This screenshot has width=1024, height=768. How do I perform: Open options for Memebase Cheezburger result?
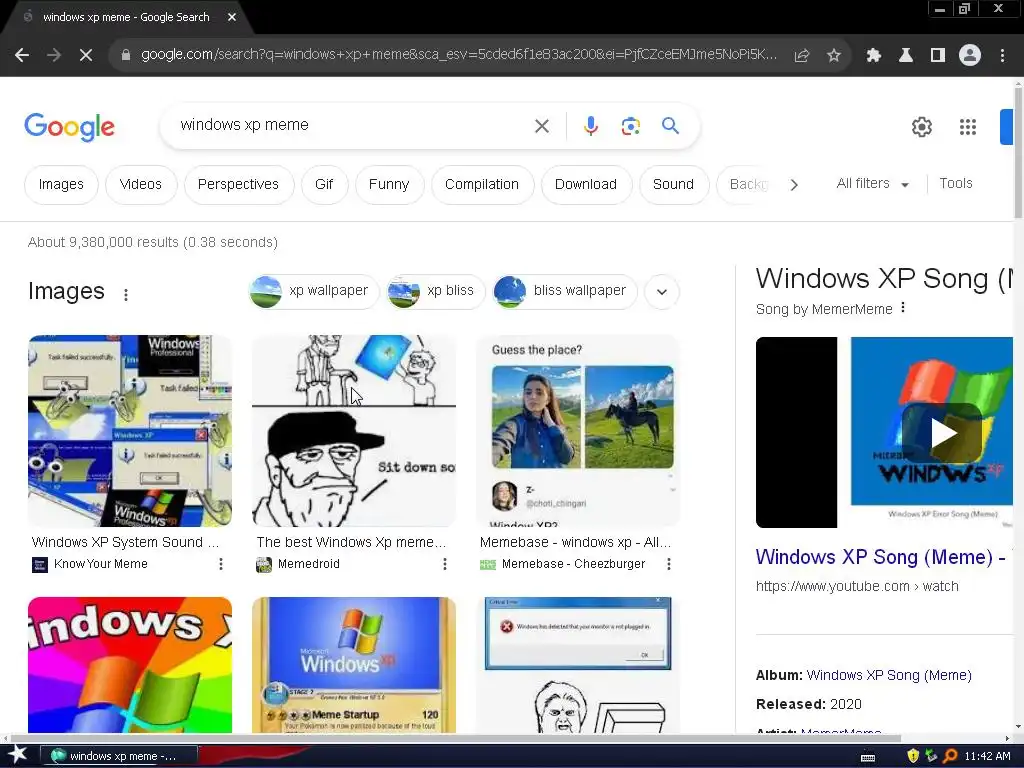(x=669, y=564)
